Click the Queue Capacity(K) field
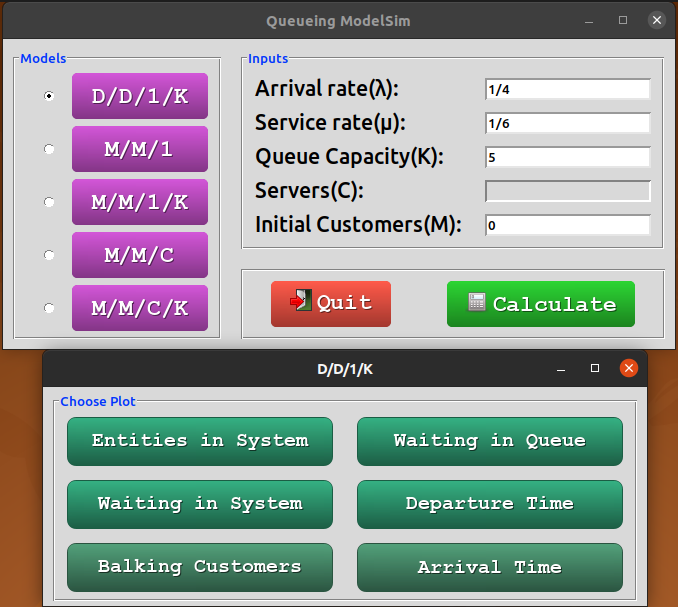Image resolution: width=678 pixels, height=607 pixels. (x=567, y=157)
